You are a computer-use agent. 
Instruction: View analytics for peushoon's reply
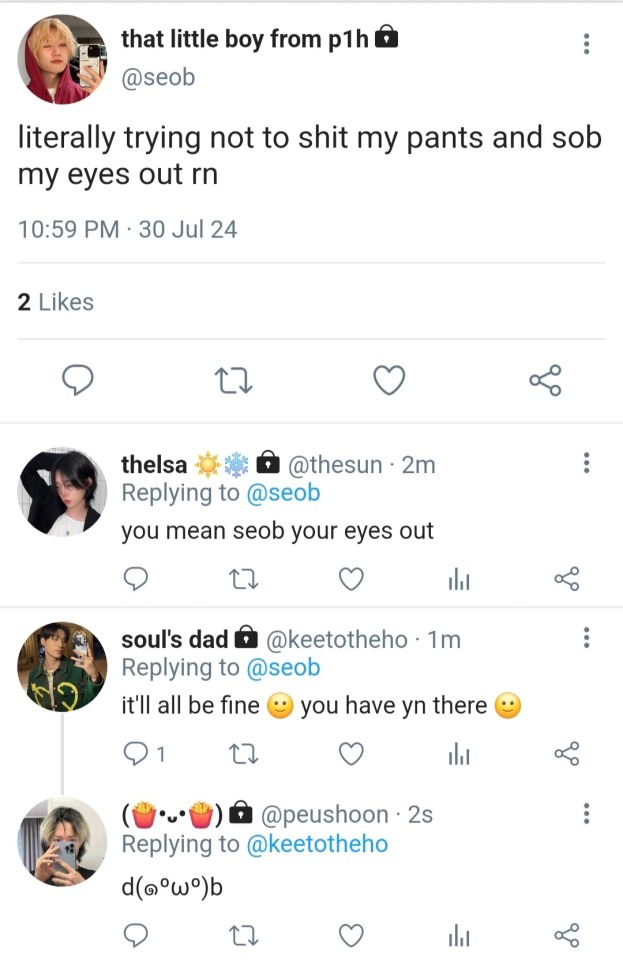coord(459,935)
